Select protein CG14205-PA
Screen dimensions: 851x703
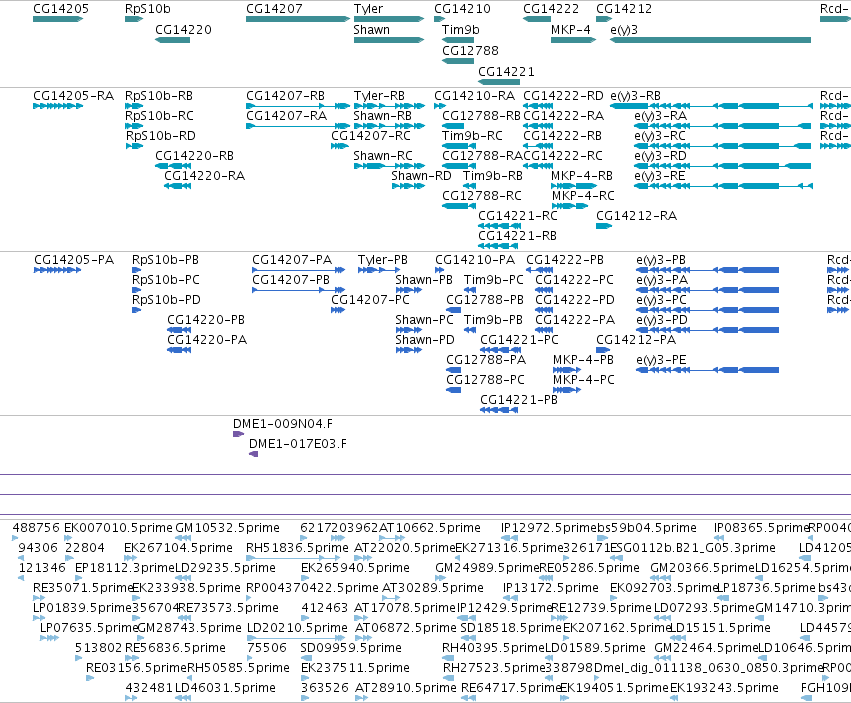coord(74,260)
